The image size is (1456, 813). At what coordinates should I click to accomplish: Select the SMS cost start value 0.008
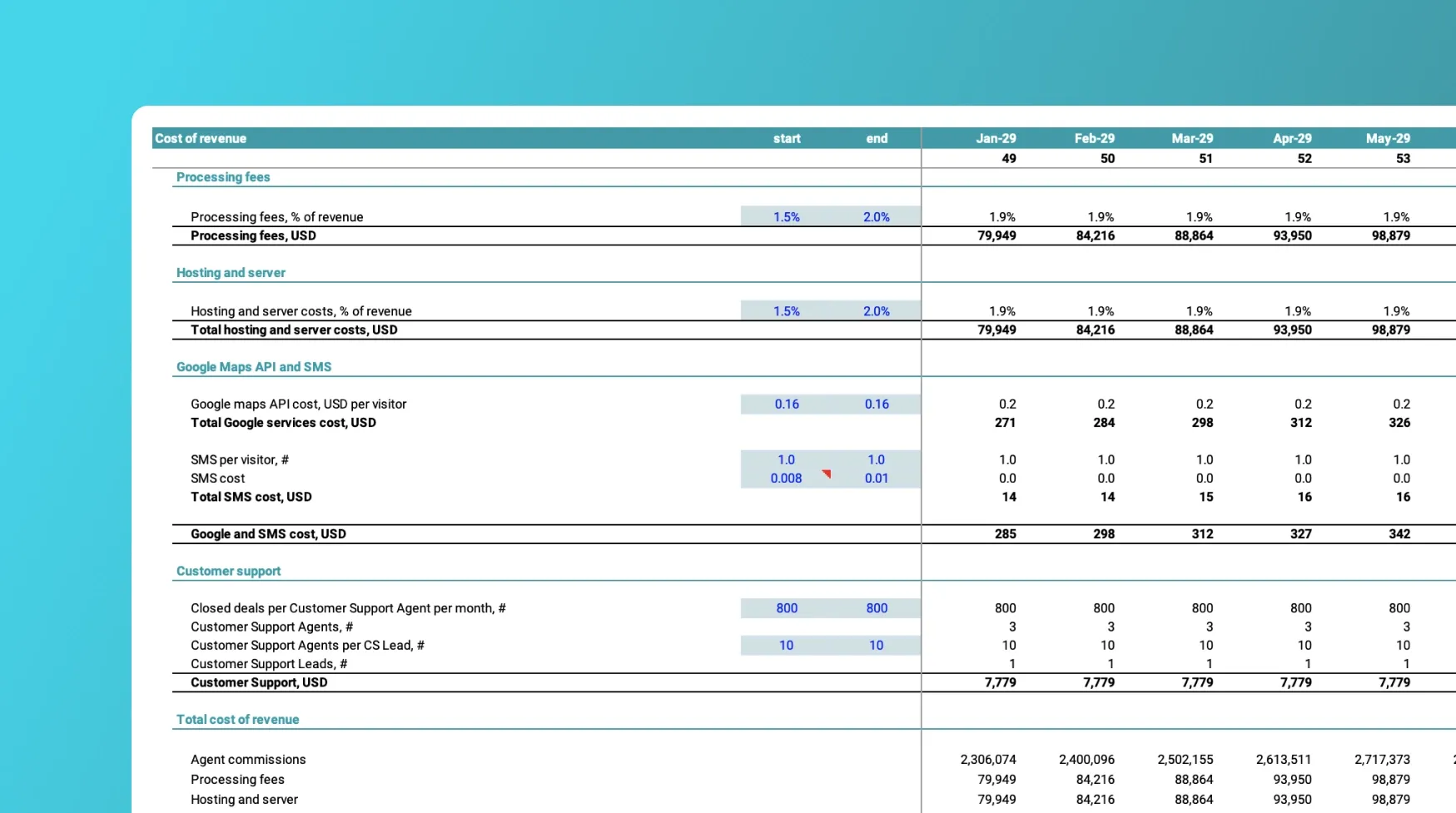tap(786, 478)
